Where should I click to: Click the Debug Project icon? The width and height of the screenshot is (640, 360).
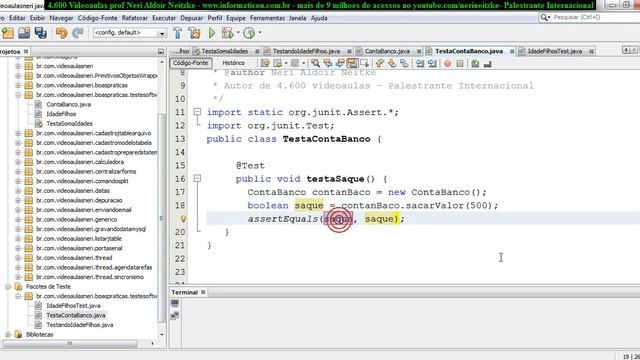[x=227, y=33]
